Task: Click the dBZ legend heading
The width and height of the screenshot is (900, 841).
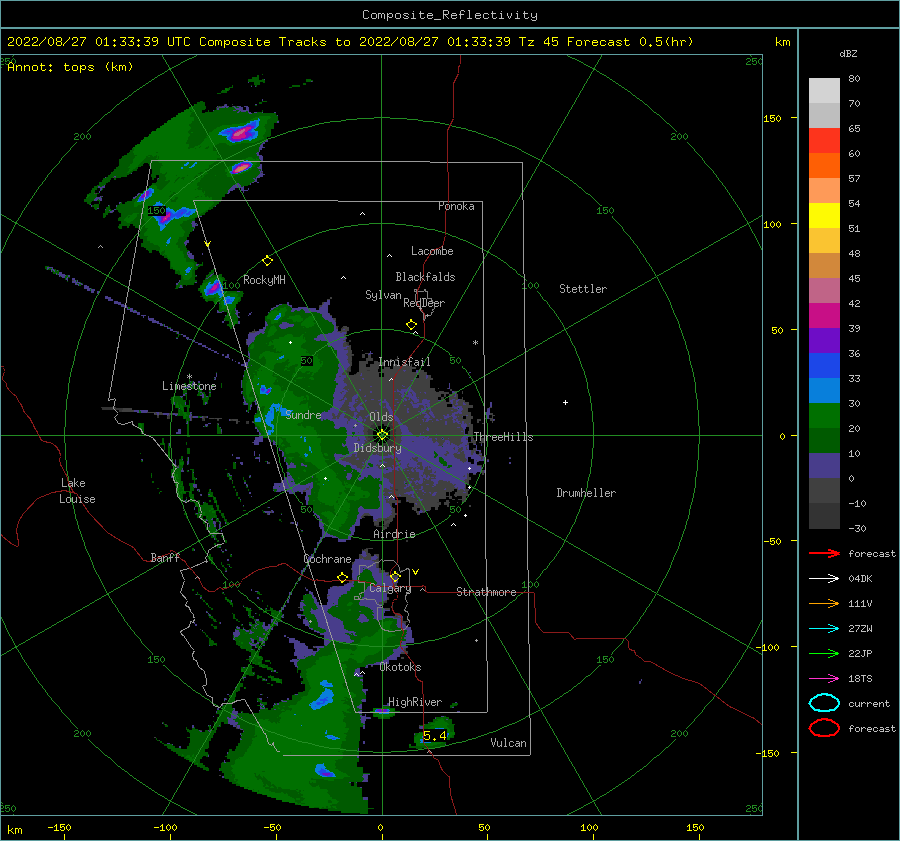Action: (848, 53)
